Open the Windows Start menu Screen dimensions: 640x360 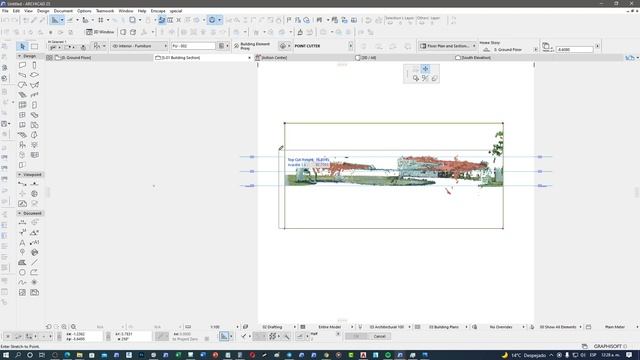click(x=6, y=355)
